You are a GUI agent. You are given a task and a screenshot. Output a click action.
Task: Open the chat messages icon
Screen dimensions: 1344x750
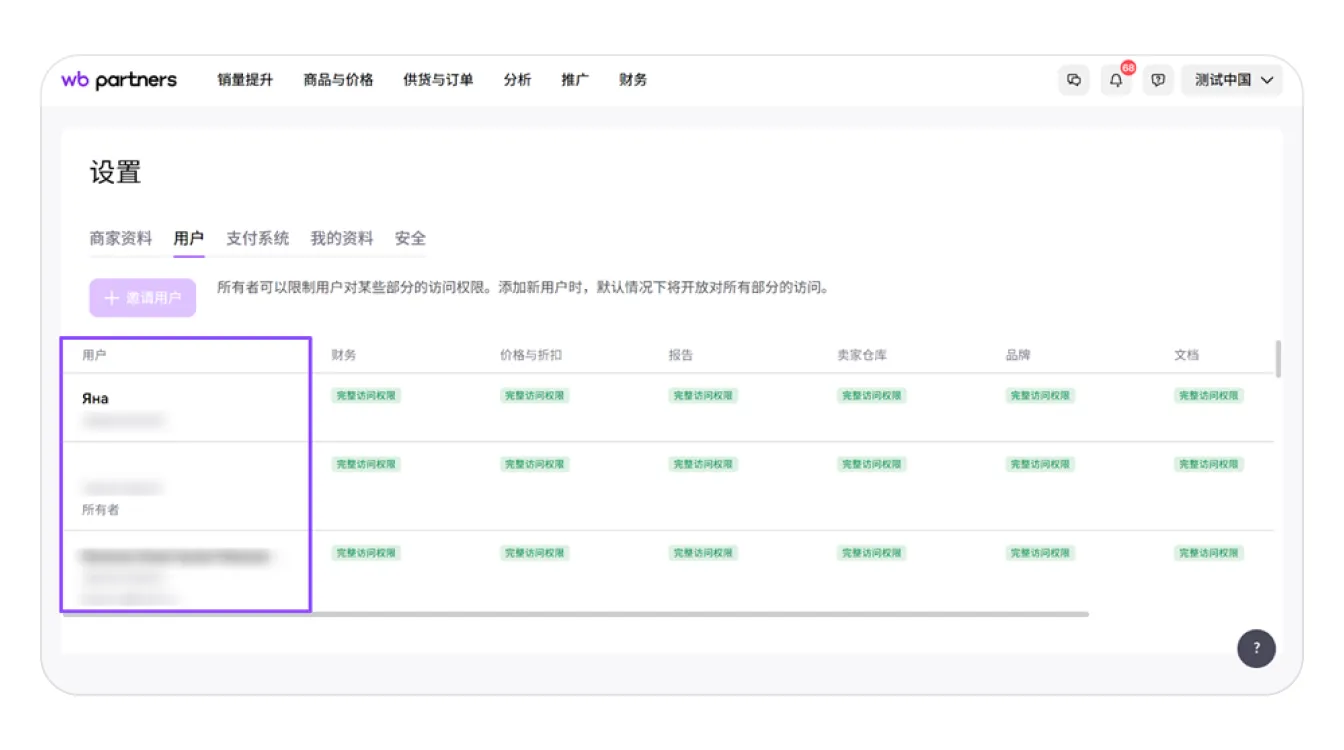click(1074, 80)
